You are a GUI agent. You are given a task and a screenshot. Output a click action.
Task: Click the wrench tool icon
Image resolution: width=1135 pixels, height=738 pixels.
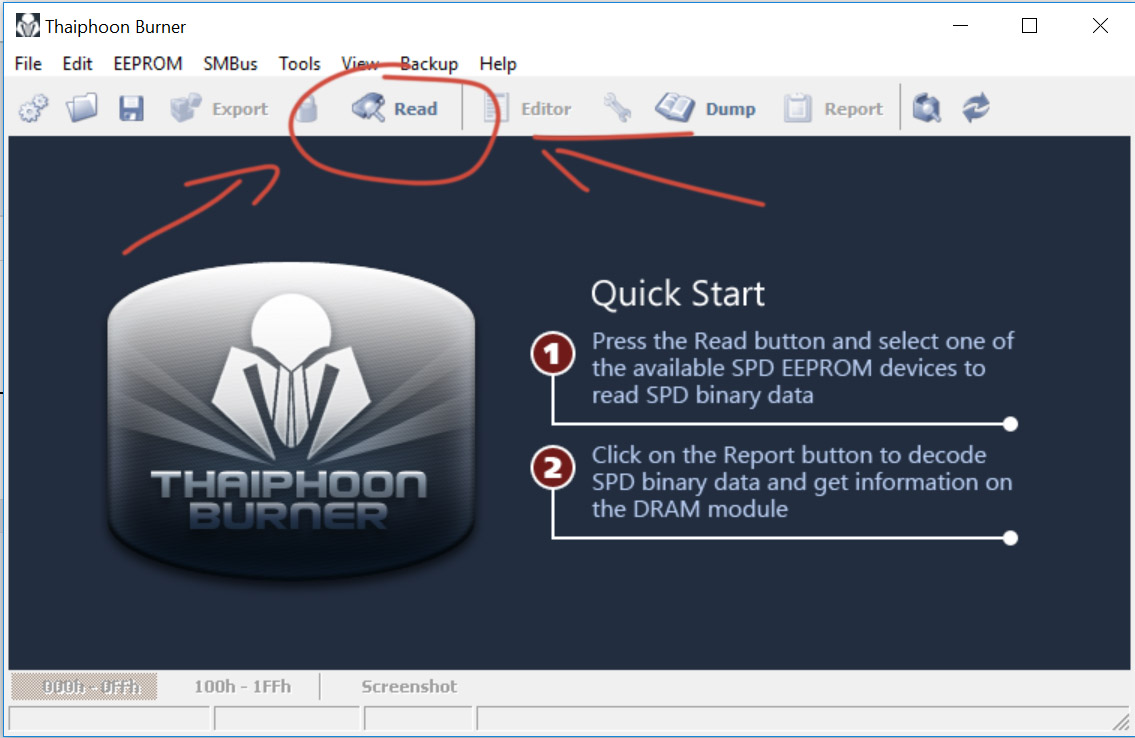(x=617, y=109)
